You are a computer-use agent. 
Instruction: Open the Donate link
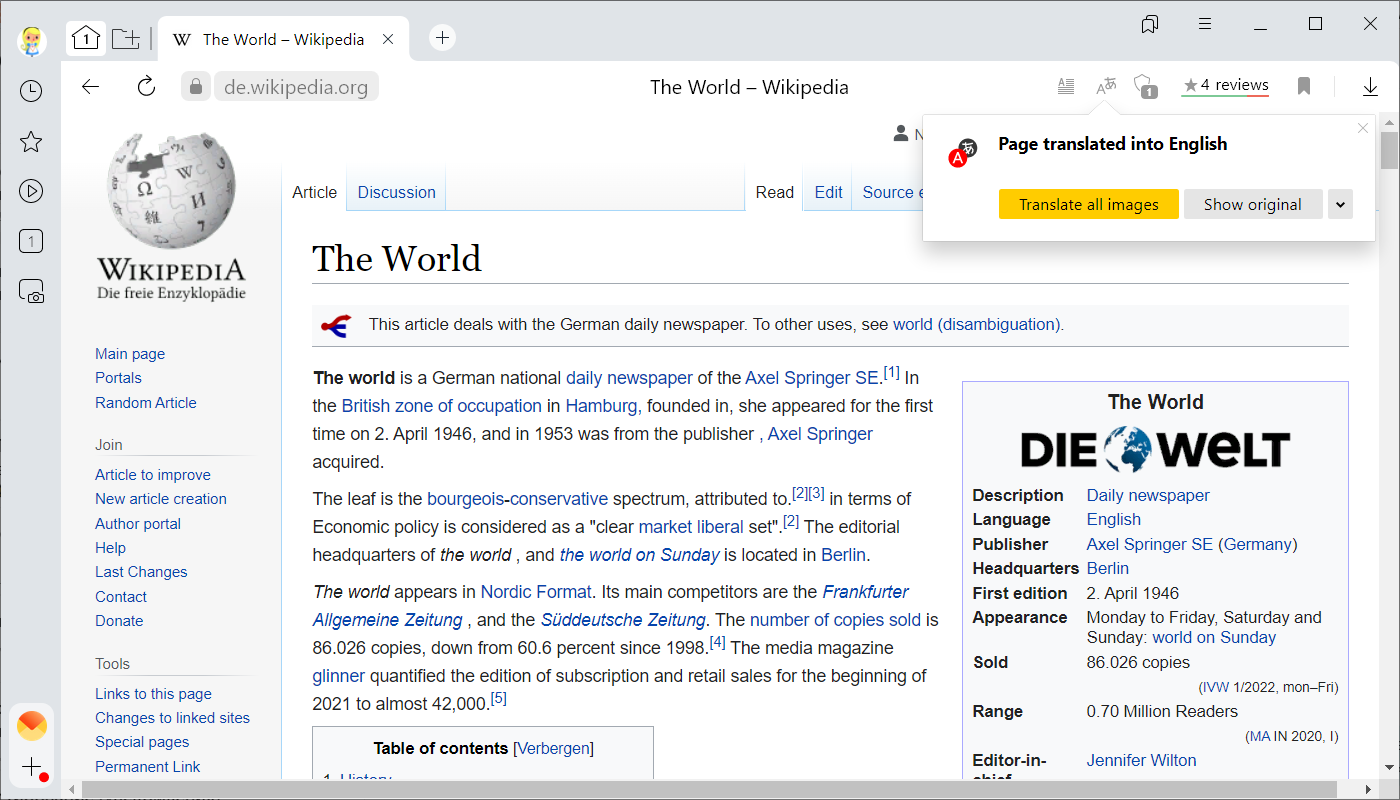coord(119,620)
